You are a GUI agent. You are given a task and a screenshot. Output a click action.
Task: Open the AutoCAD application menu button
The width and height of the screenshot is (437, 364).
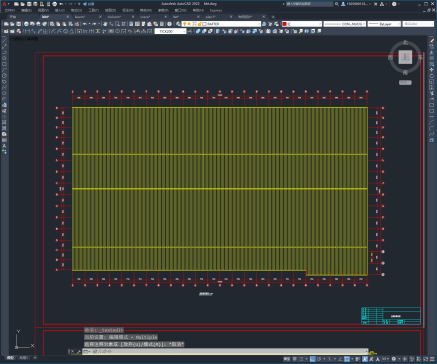(4, 4)
